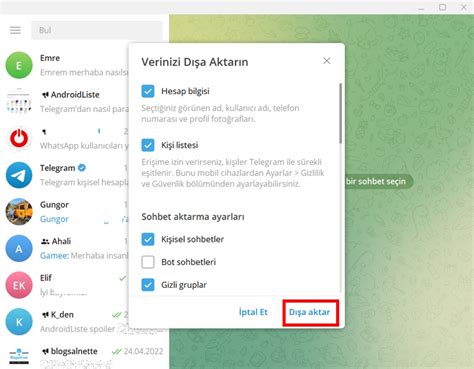Open Emre's green E avatar
This screenshot has width=474, height=369.
click(x=19, y=65)
